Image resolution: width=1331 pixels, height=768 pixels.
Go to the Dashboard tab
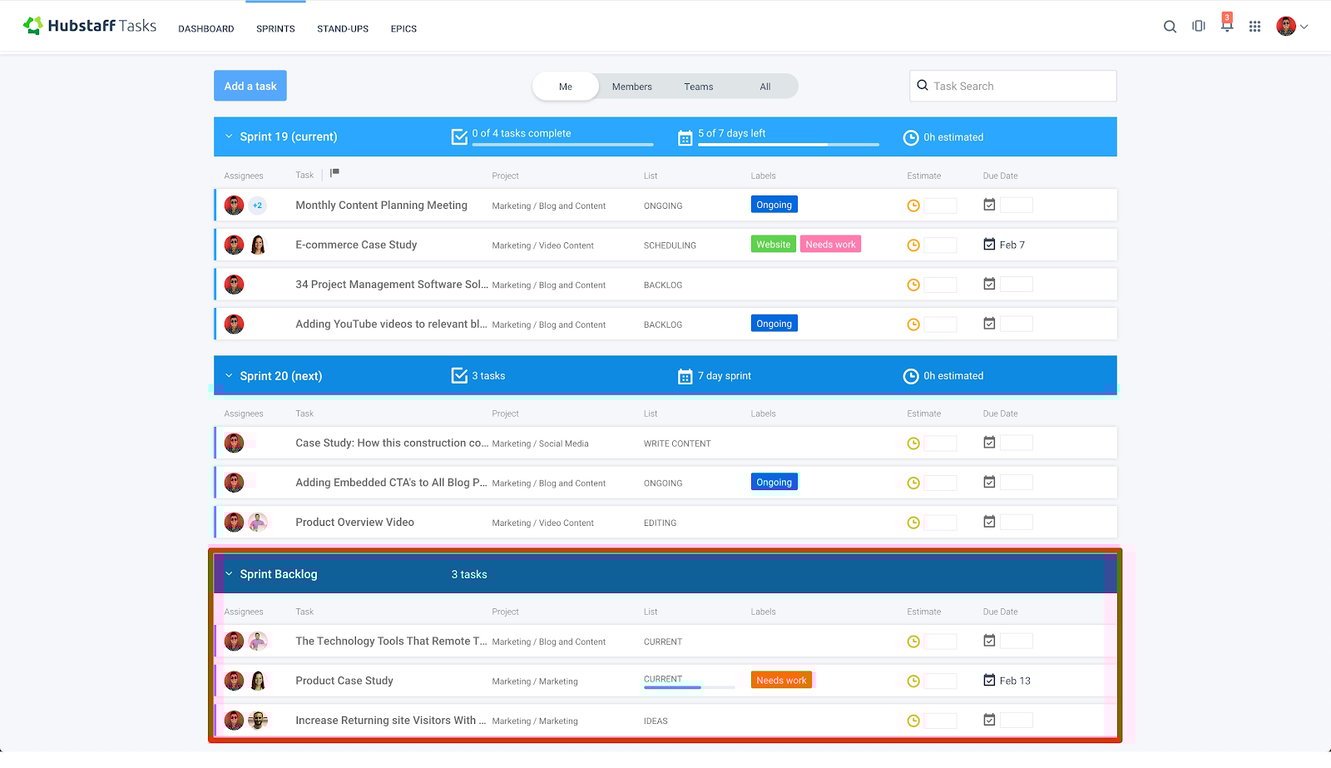click(x=206, y=29)
